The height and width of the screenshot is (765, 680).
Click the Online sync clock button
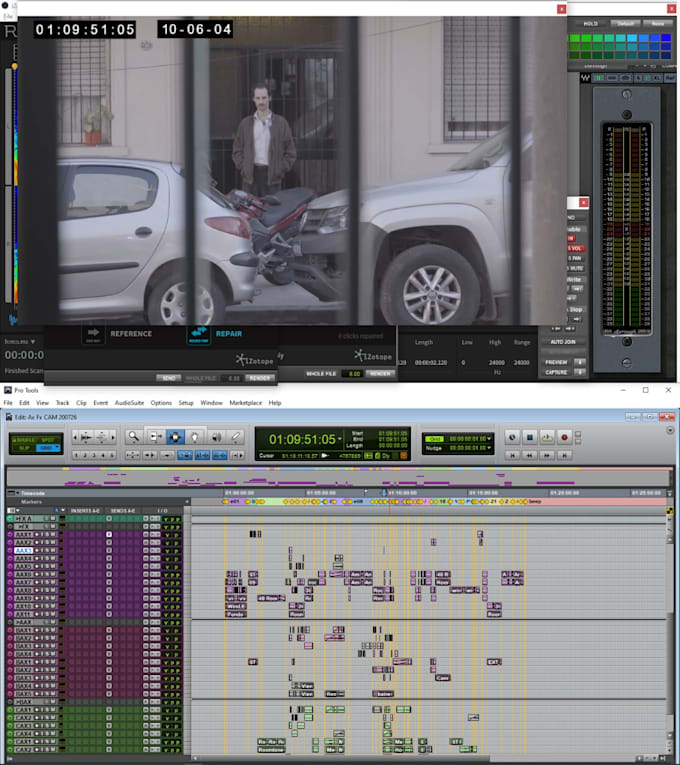pos(512,437)
